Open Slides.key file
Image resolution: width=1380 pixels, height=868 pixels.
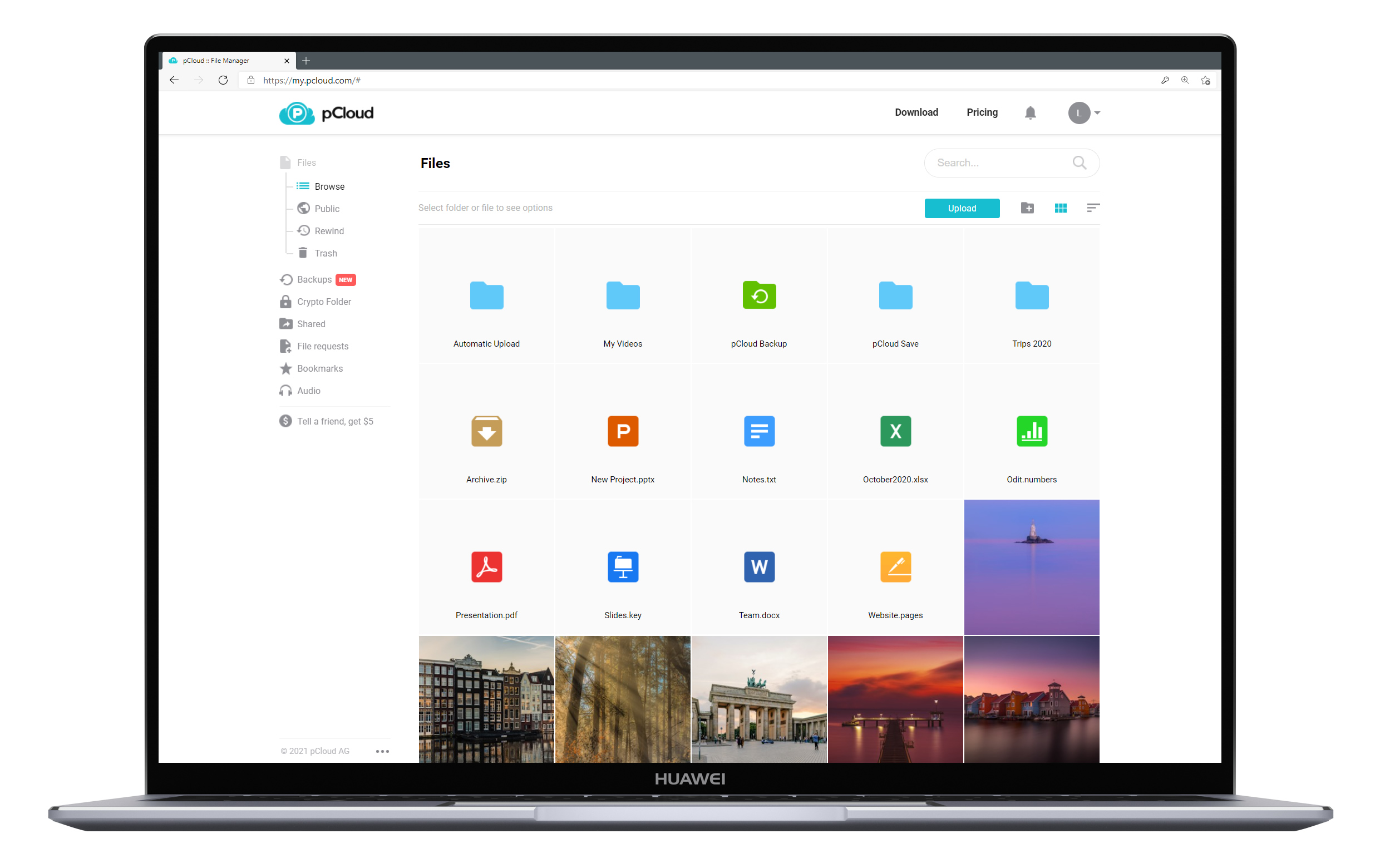point(622,566)
